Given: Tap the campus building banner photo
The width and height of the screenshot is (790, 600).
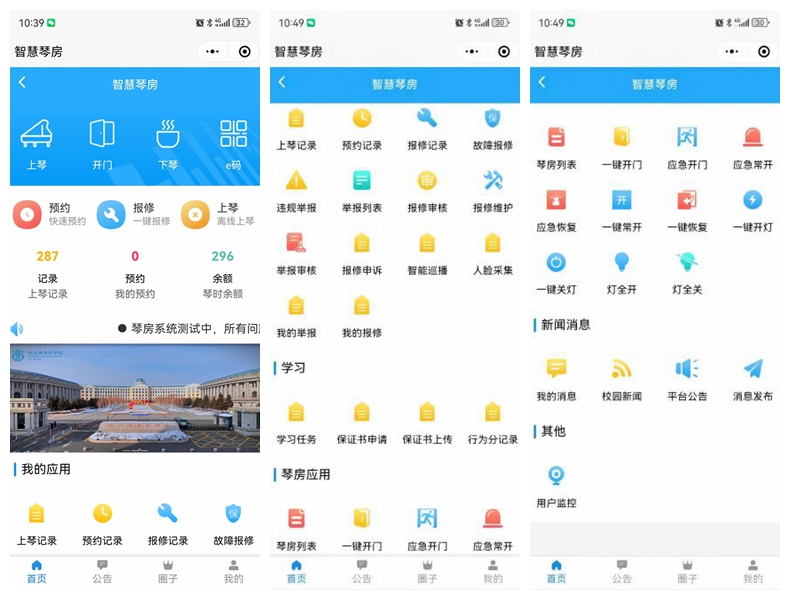Looking at the screenshot, I should coord(135,398).
